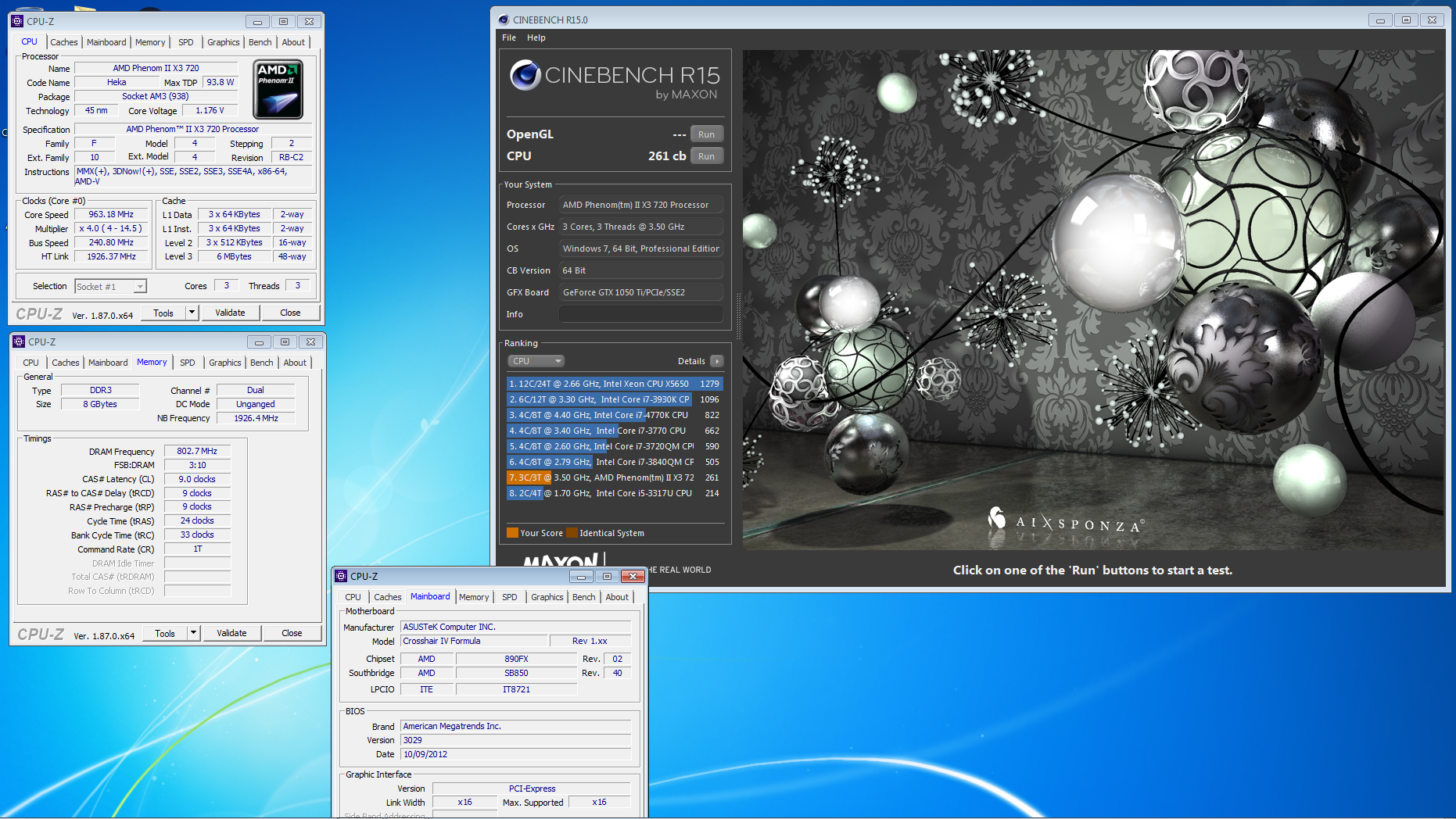The width and height of the screenshot is (1456, 819).
Task: Open the Socket #1 selection dropdown
Action: (x=110, y=287)
